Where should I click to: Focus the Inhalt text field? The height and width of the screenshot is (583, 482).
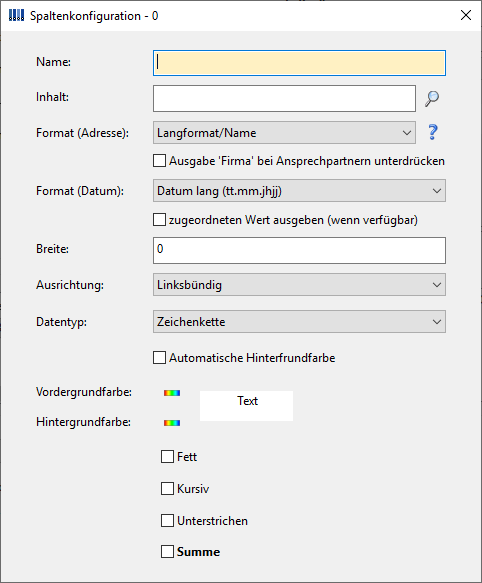tap(284, 99)
